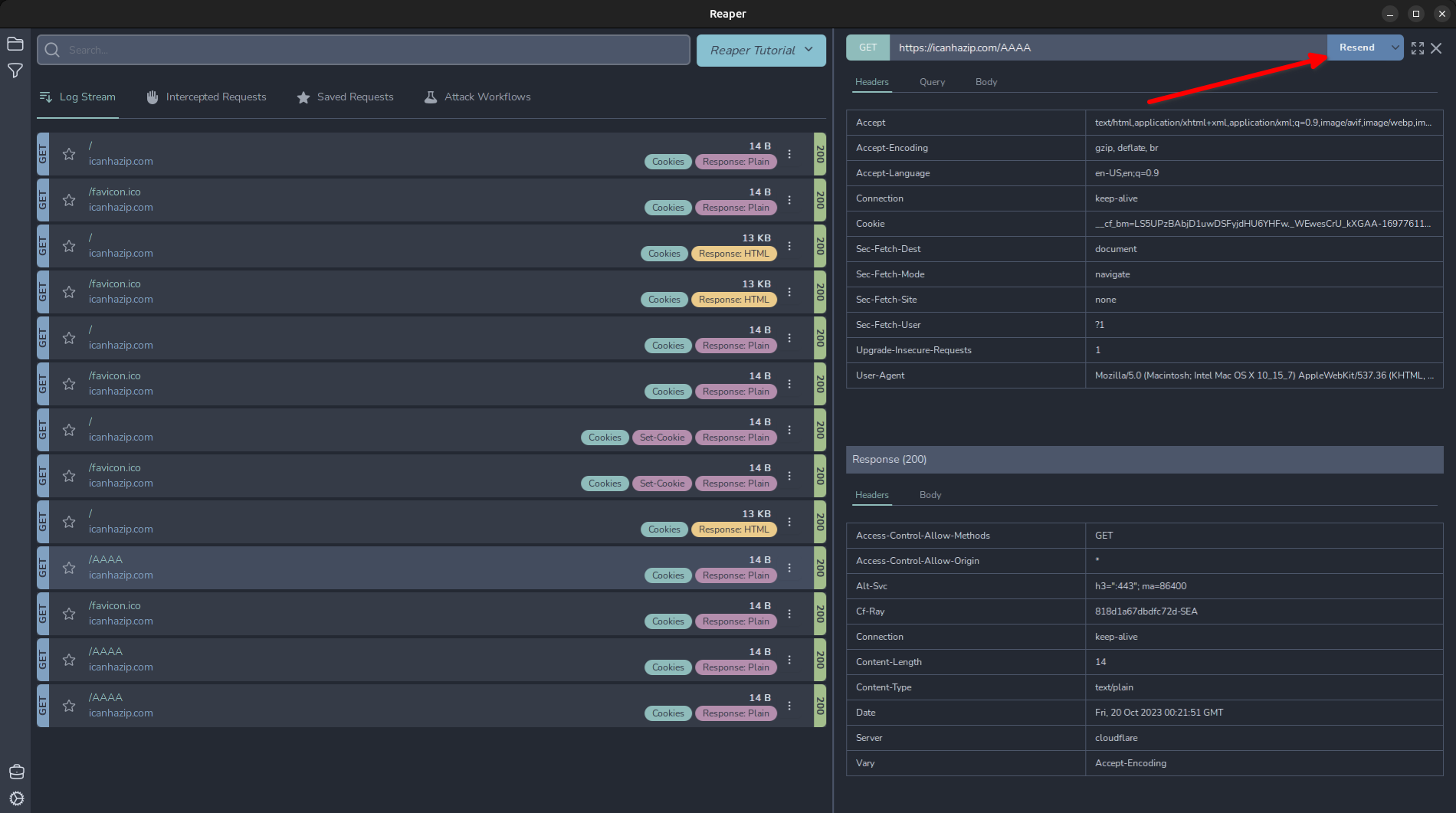1456x813 pixels.
Task: Star the / request with Set-Cookie
Action: point(69,430)
